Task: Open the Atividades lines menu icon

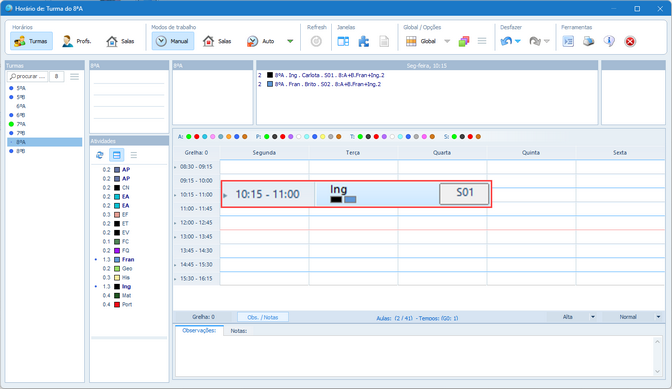Action: pos(134,155)
